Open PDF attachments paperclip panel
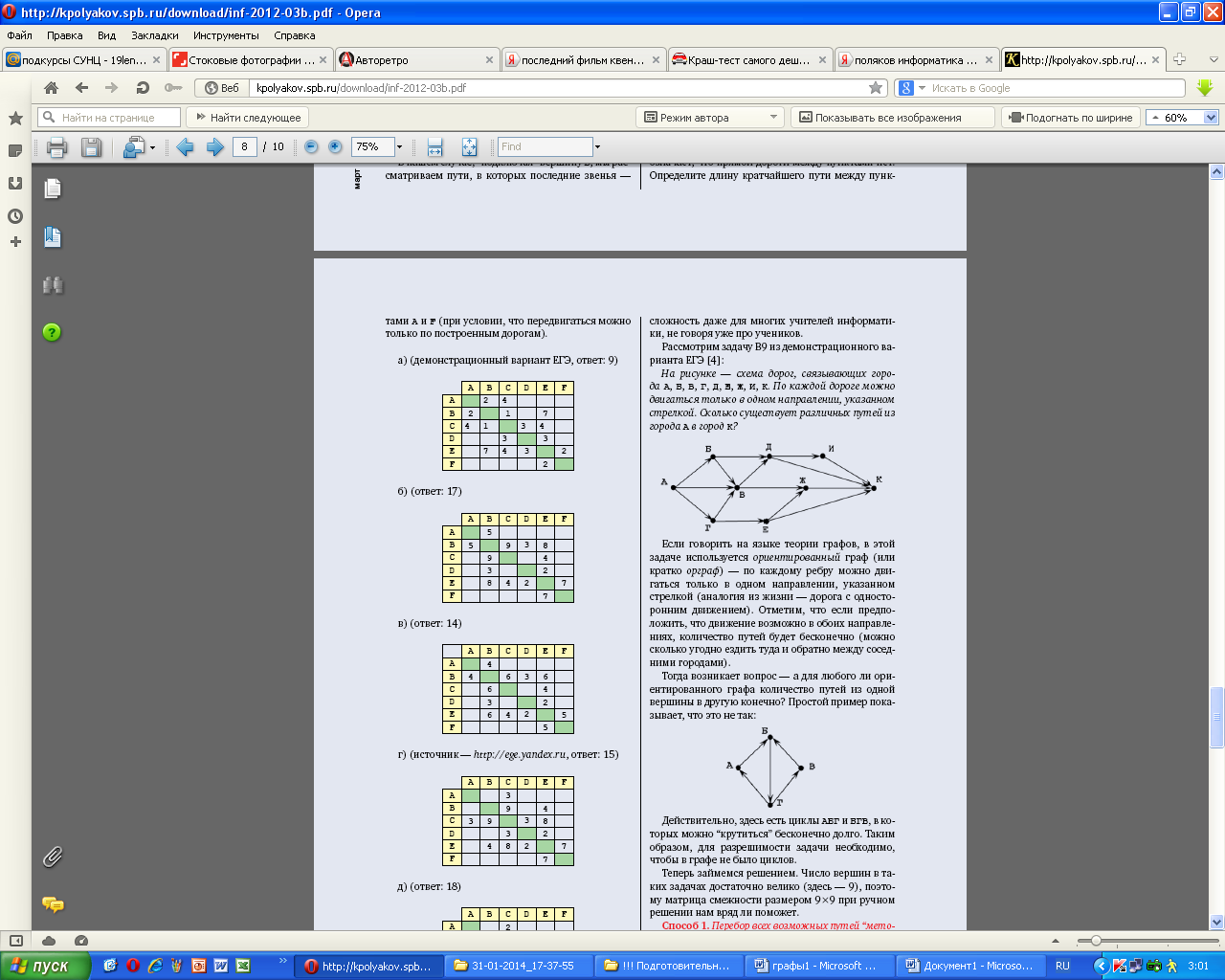This screenshot has width=1225, height=980. click(53, 857)
